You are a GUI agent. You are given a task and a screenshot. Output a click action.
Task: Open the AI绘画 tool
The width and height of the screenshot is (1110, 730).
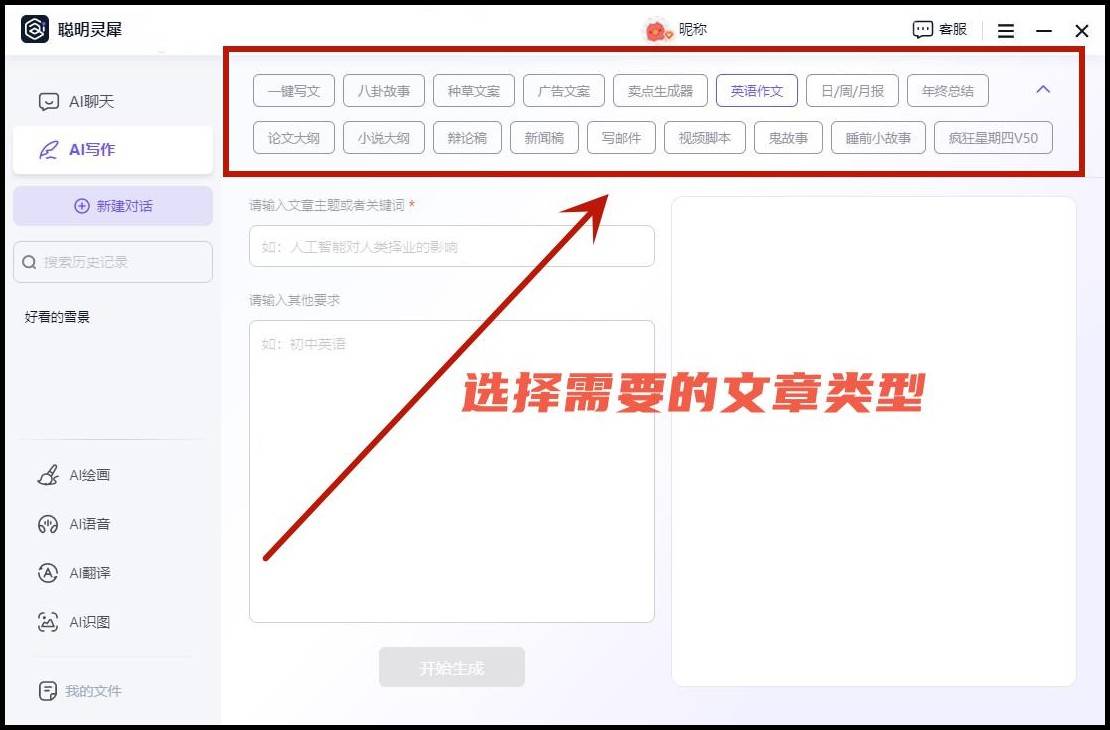[74, 475]
